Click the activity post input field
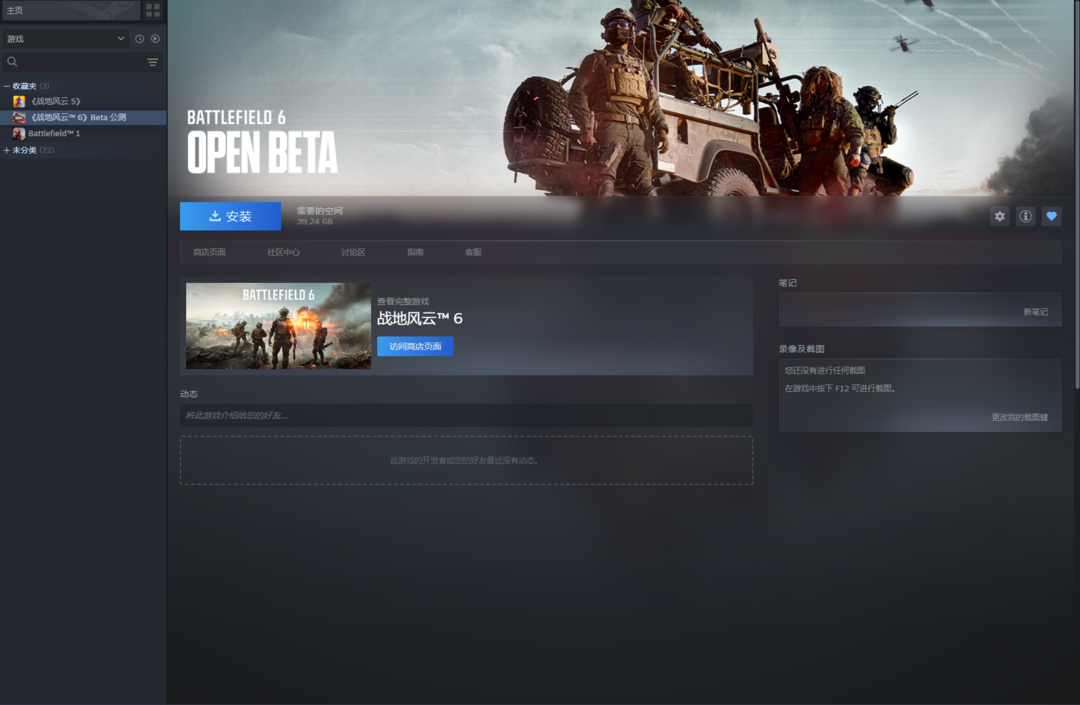The height and width of the screenshot is (705, 1080). 466,415
